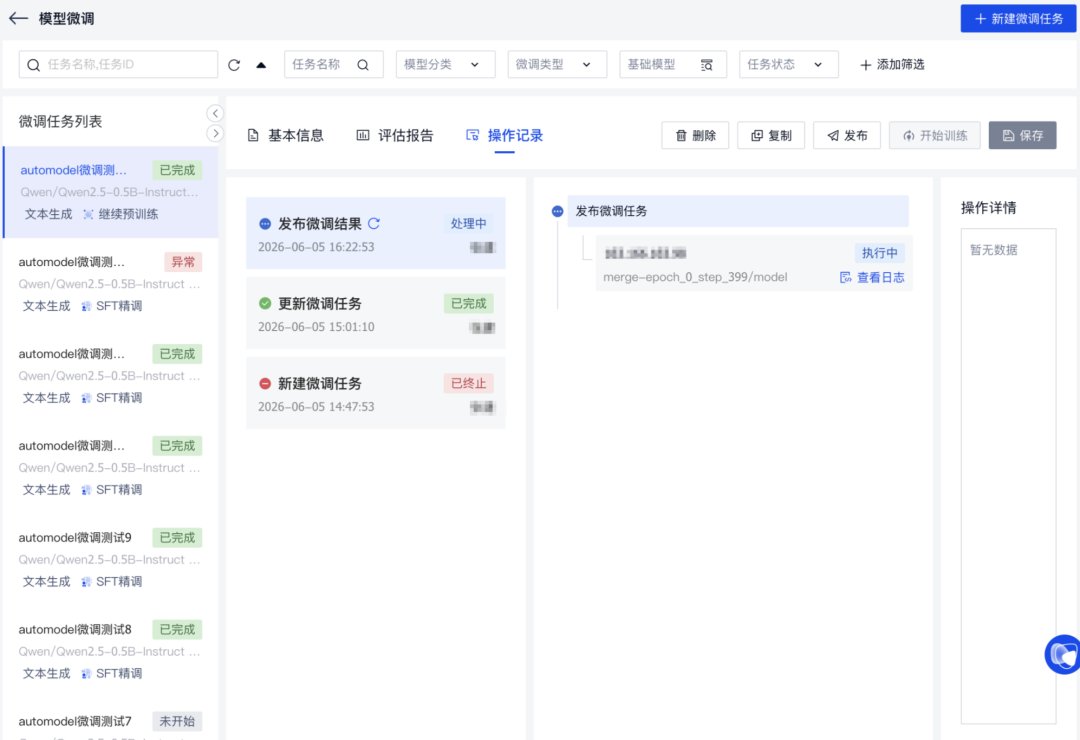Click 添加筛选 to add a filter
This screenshot has width=1080, height=740.
(892, 64)
